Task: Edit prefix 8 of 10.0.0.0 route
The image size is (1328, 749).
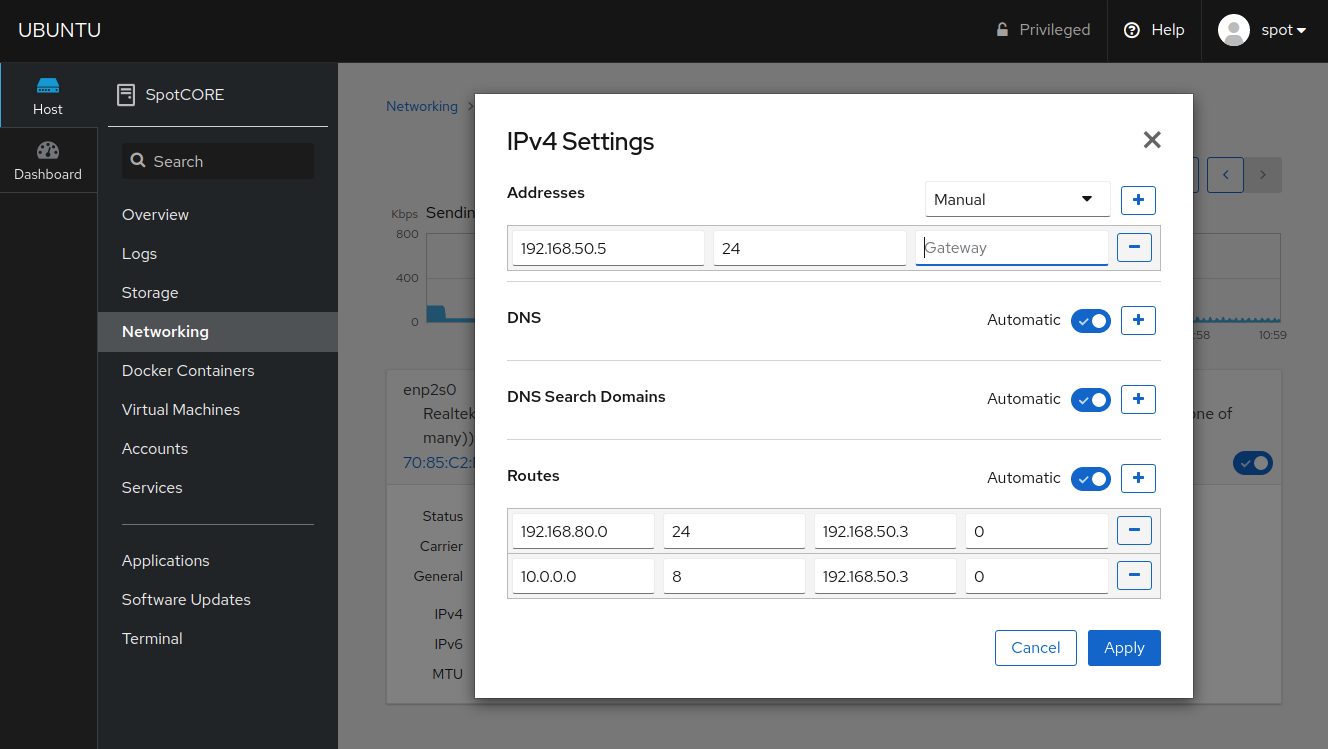Action: 734,577
